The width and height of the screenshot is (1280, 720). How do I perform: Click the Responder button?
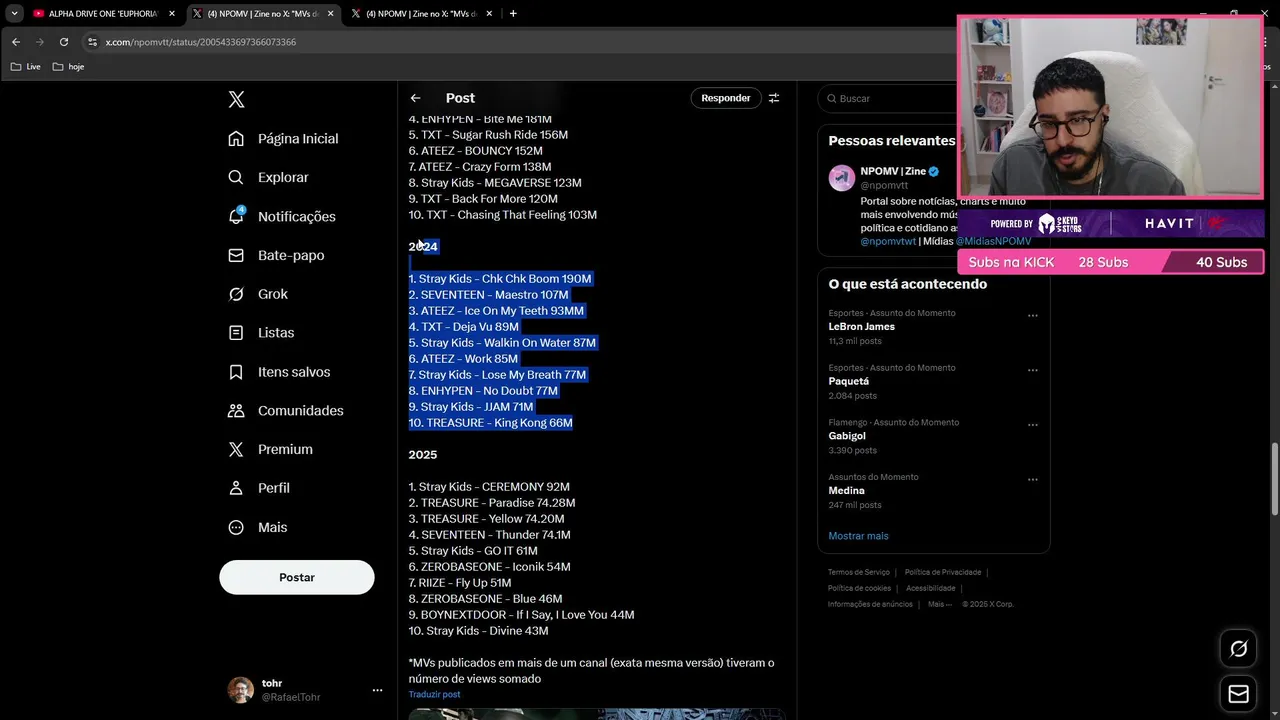(725, 98)
